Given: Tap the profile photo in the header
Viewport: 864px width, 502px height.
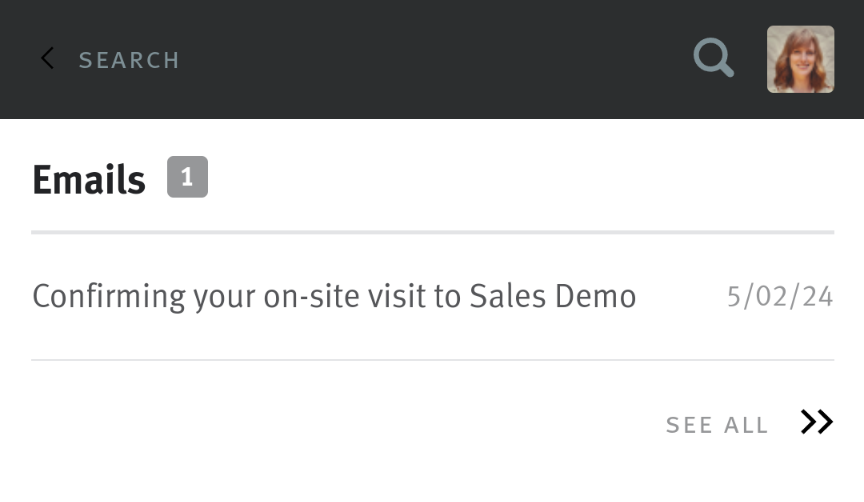Looking at the screenshot, I should coord(800,59).
